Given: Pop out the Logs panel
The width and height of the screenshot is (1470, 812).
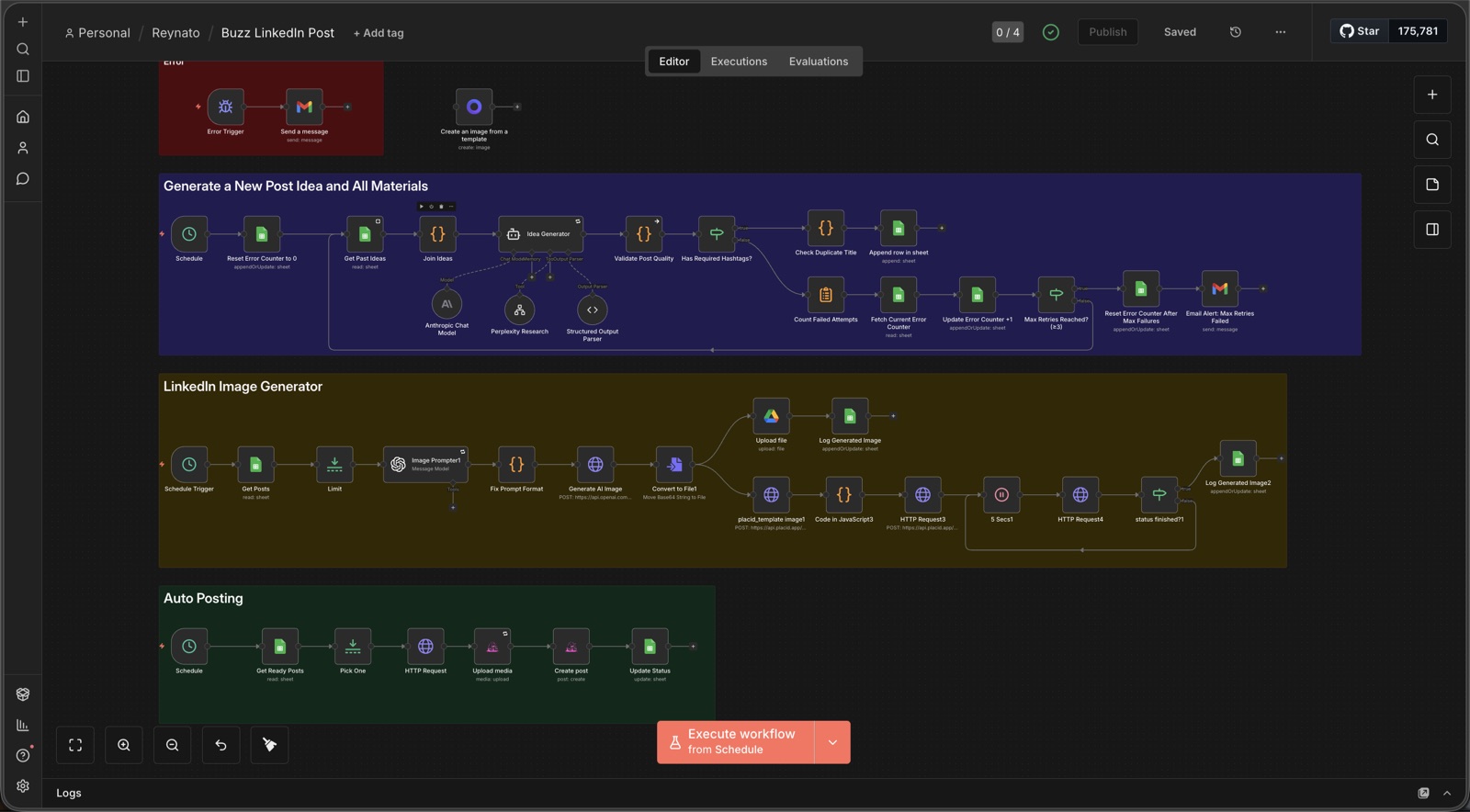Looking at the screenshot, I should (1423, 793).
